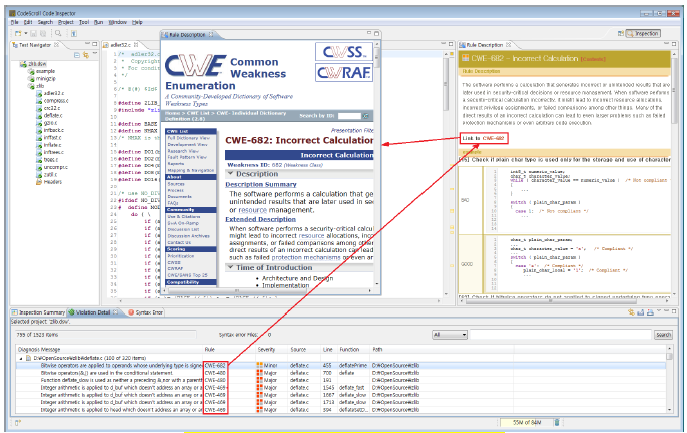This screenshot has width=687, height=433.
Task: Click the CWRAF logo in CWE page
Action: click(344, 72)
